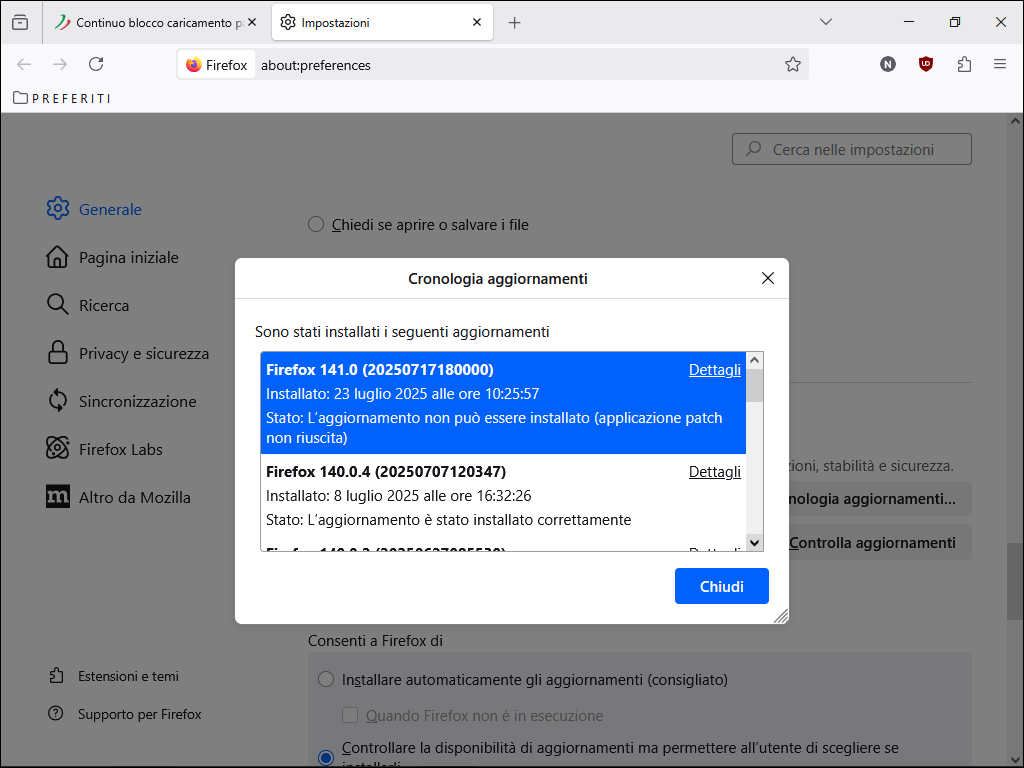
Task: Click the Altro da Mozilla m logo icon
Action: click(57, 496)
